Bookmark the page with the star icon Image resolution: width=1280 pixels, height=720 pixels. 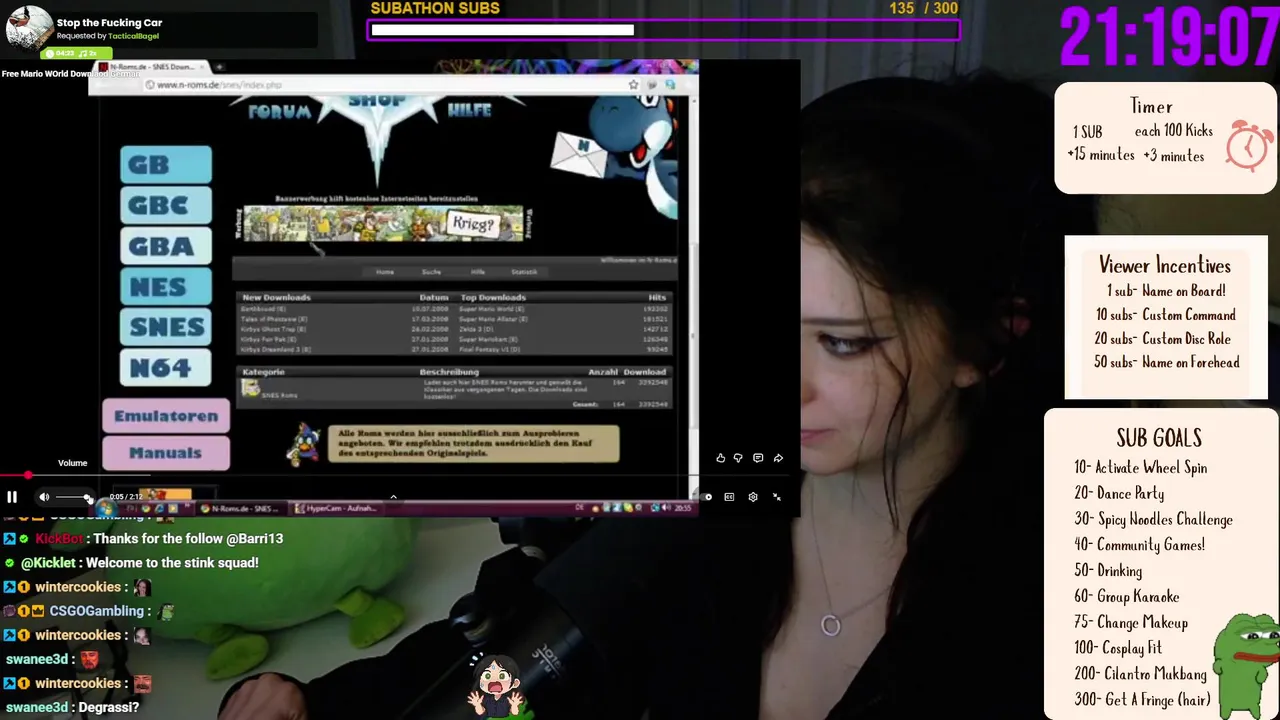pos(633,85)
